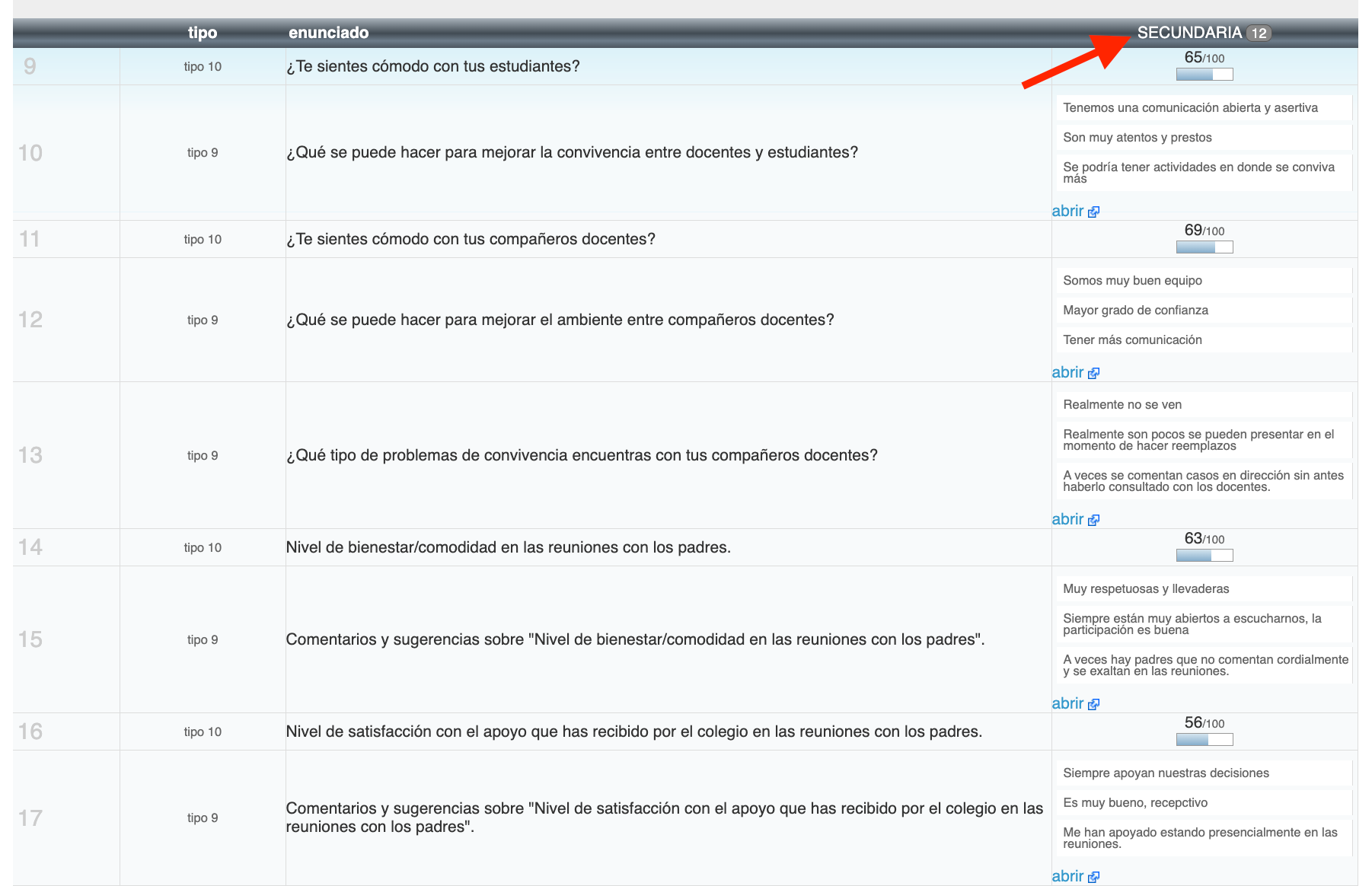Click external-link icon next to question 10 abrir
The height and width of the screenshot is (886, 1372).
[1093, 212]
